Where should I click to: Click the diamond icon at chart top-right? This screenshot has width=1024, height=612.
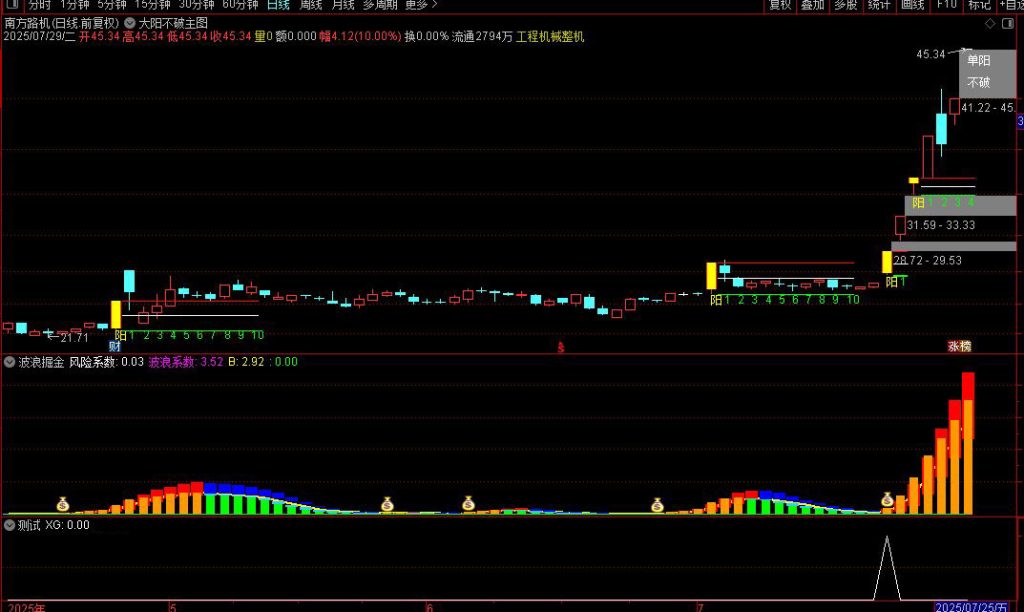[990, 22]
